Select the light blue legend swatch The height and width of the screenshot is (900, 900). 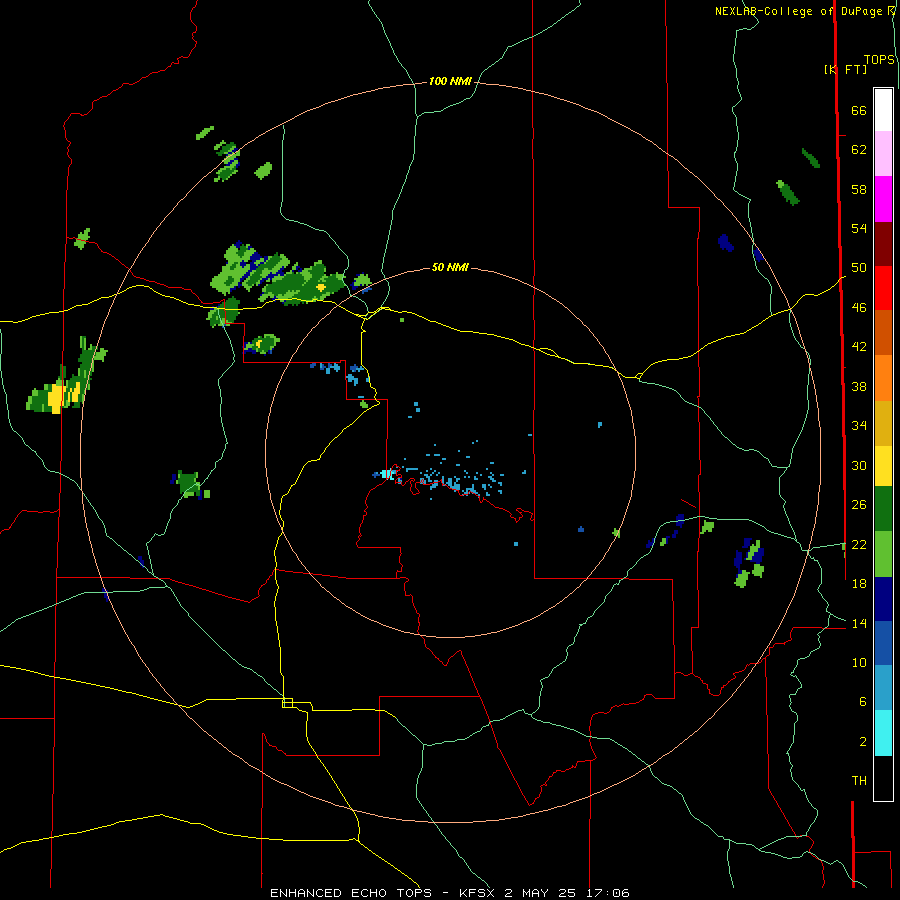point(883,688)
